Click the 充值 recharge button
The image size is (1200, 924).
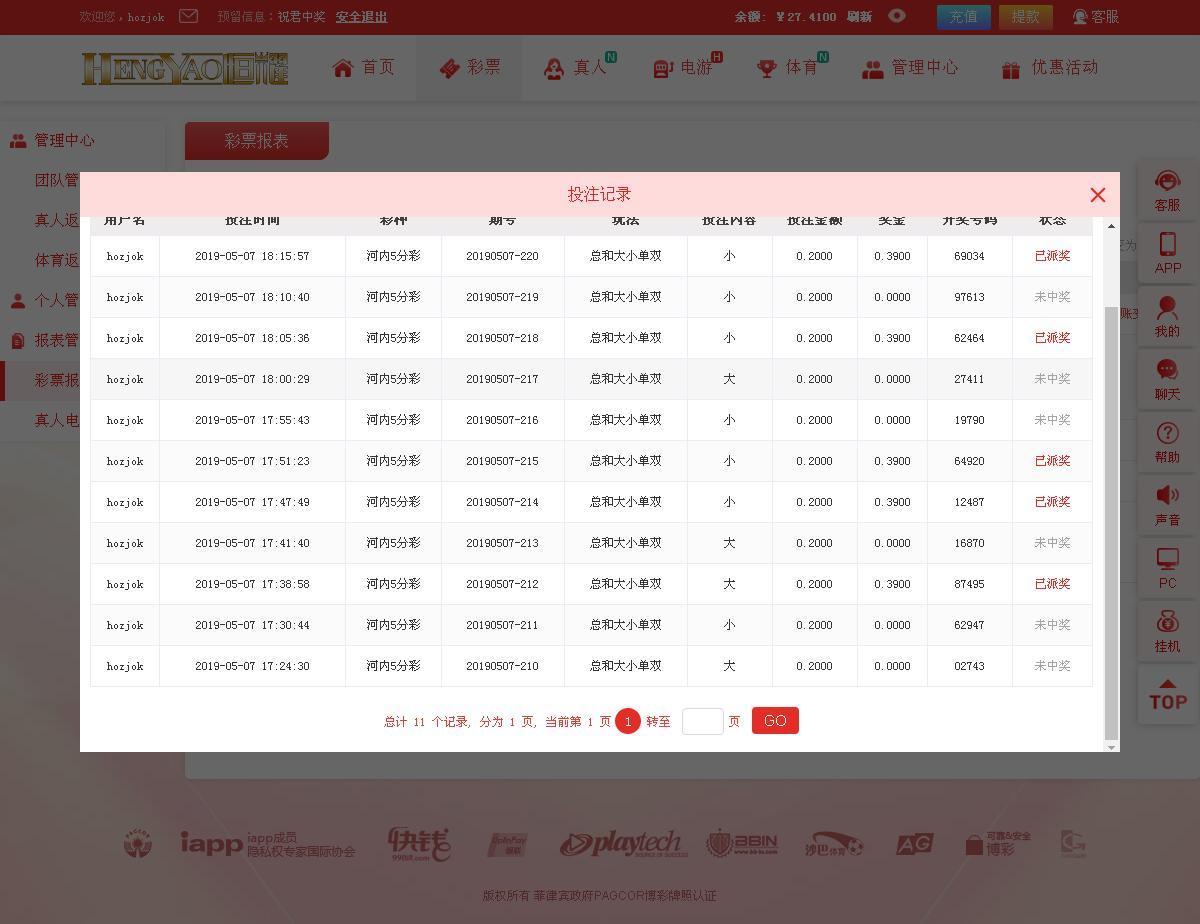963,17
